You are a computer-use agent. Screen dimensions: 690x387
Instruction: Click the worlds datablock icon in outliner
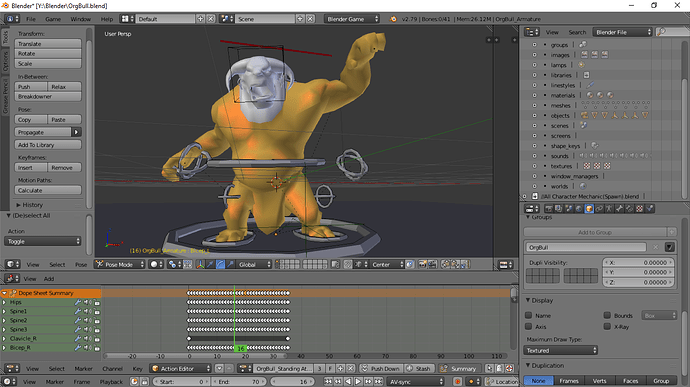pos(583,186)
